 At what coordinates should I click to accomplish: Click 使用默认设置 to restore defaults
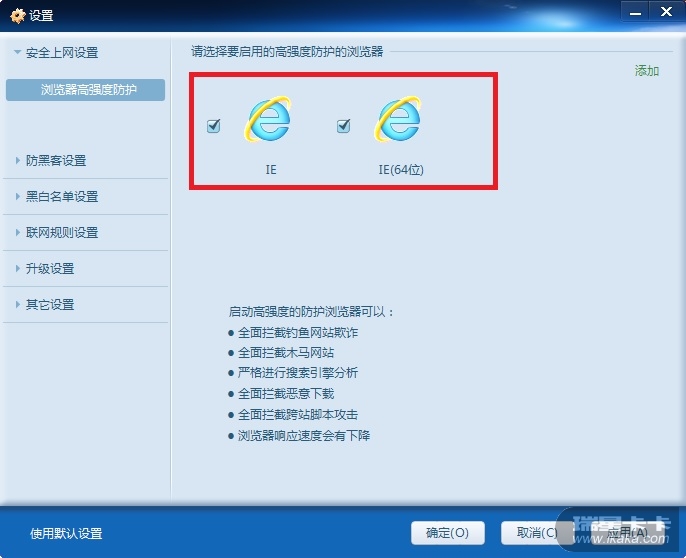click(x=66, y=533)
